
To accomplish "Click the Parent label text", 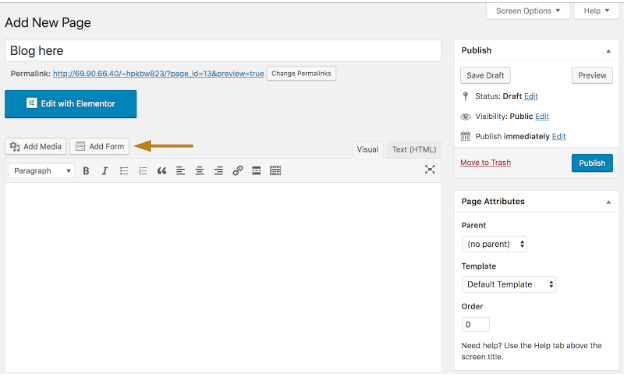I will [x=474, y=225].
